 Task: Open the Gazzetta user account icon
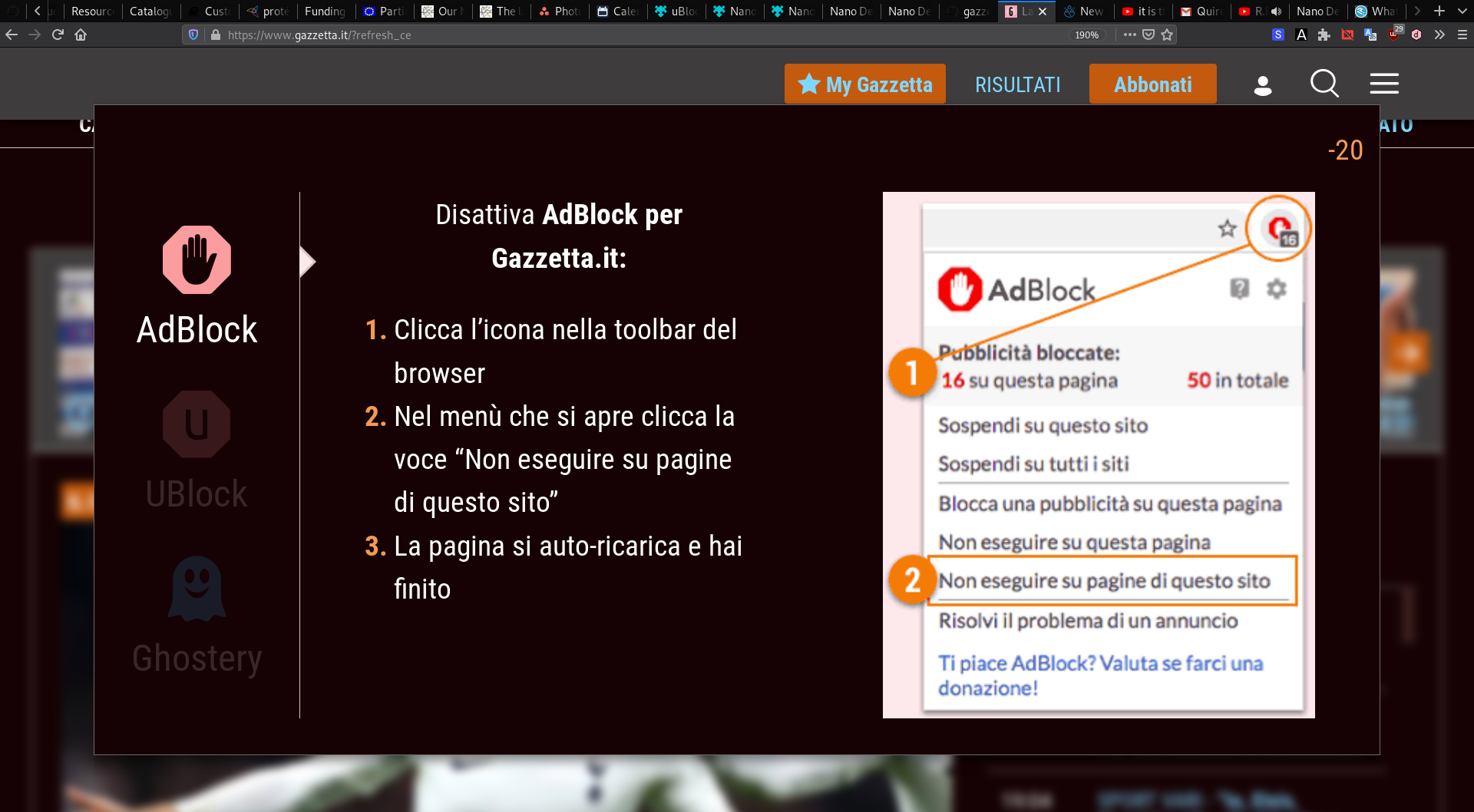1263,84
